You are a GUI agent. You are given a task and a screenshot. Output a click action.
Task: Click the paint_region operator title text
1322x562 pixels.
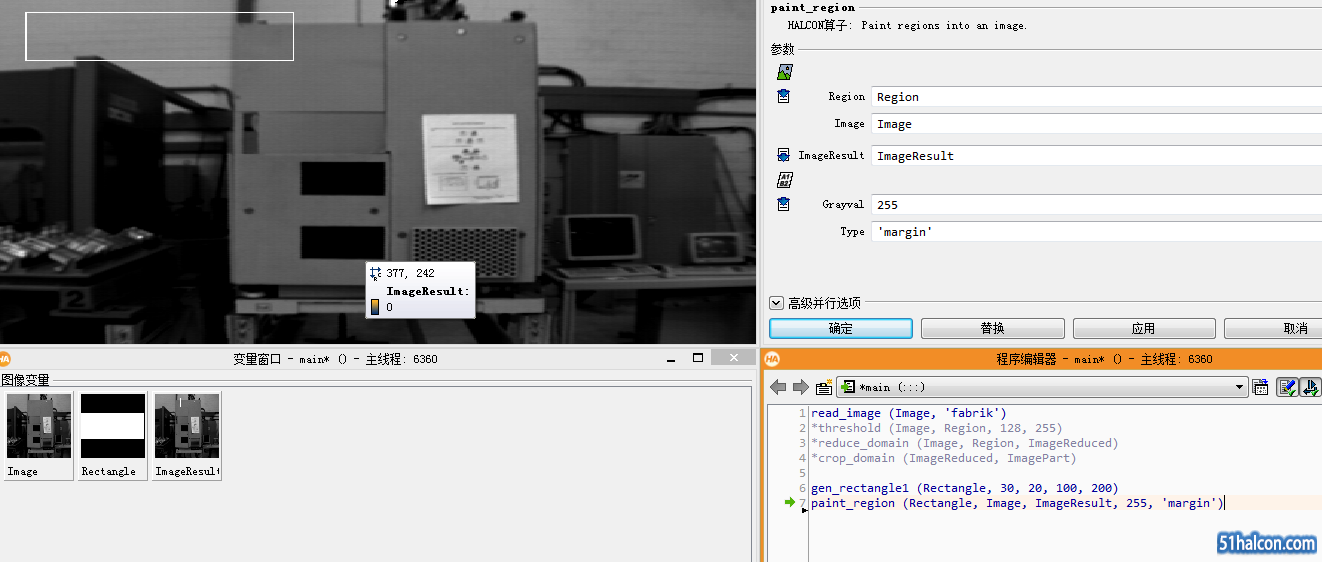[813, 7]
